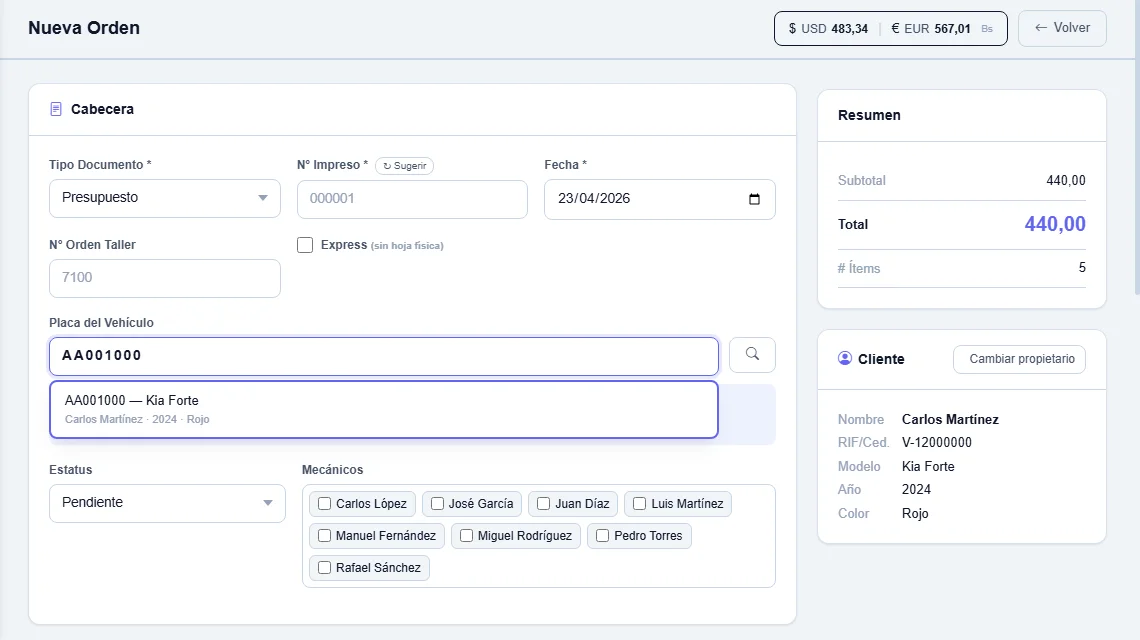Check mechanic Carlos López
This screenshot has width=1140, height=640.
pyautogui.click(x=324, y=503)
